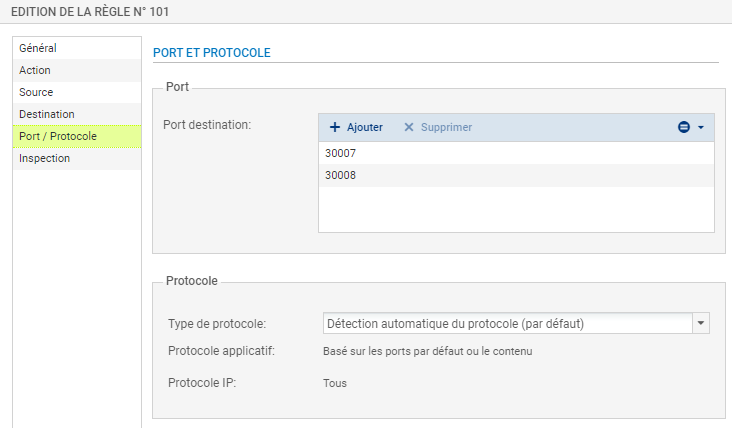The image size is (732, 428).
Task: Click the blue circle equals icon
Action: 684,127
